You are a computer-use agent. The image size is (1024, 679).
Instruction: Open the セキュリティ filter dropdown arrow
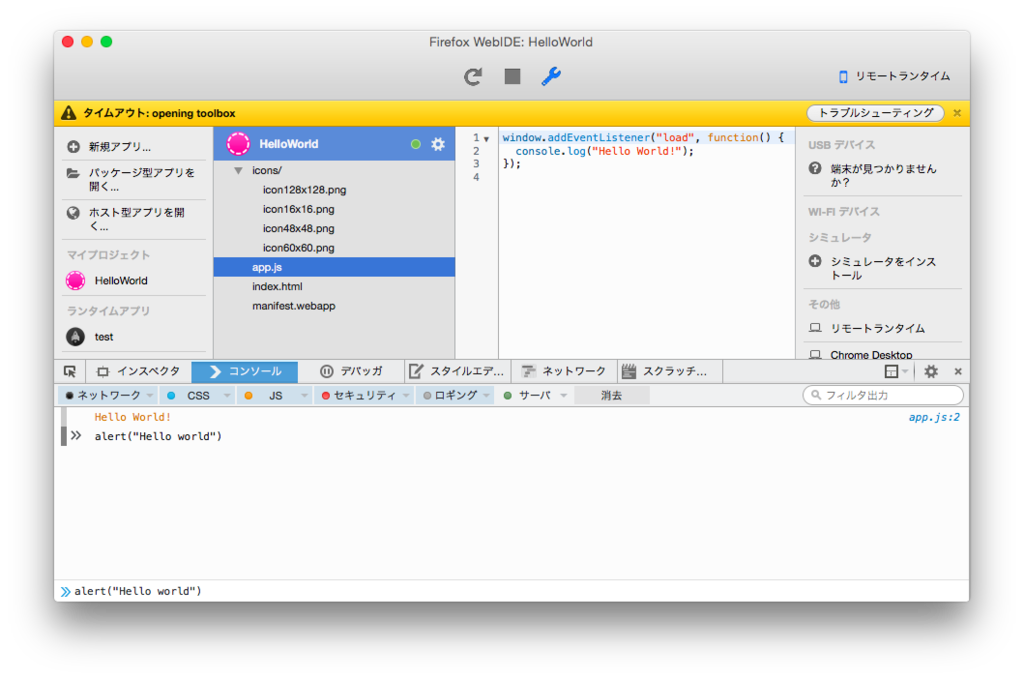click(x=406, y=396)
